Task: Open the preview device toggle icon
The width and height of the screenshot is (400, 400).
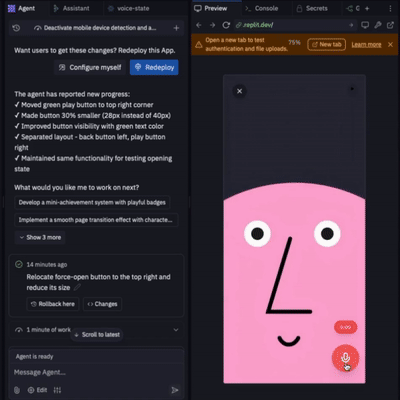Action: point(365,25)
